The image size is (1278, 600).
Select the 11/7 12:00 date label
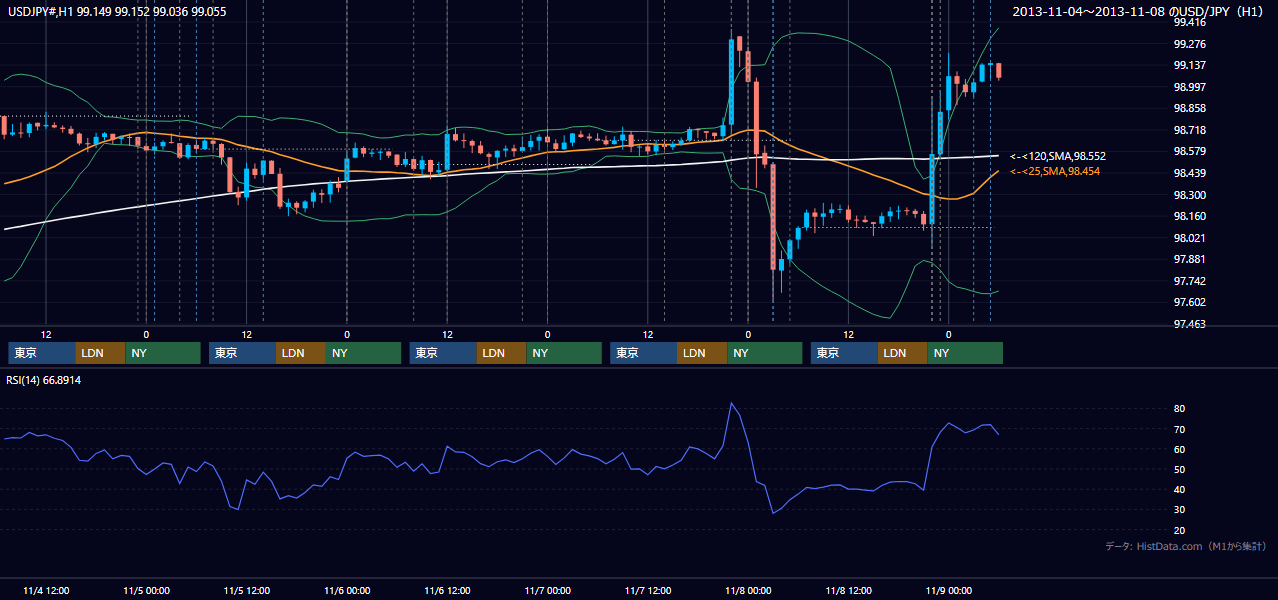[648, 591]
